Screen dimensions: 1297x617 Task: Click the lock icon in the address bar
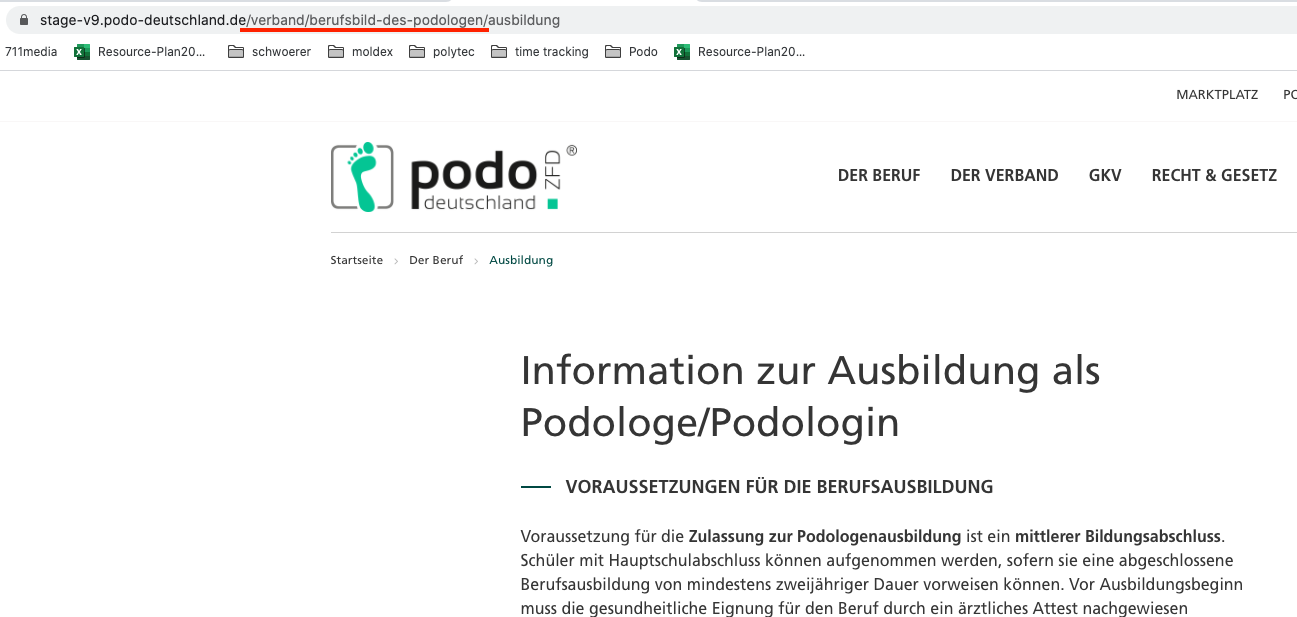25,20
